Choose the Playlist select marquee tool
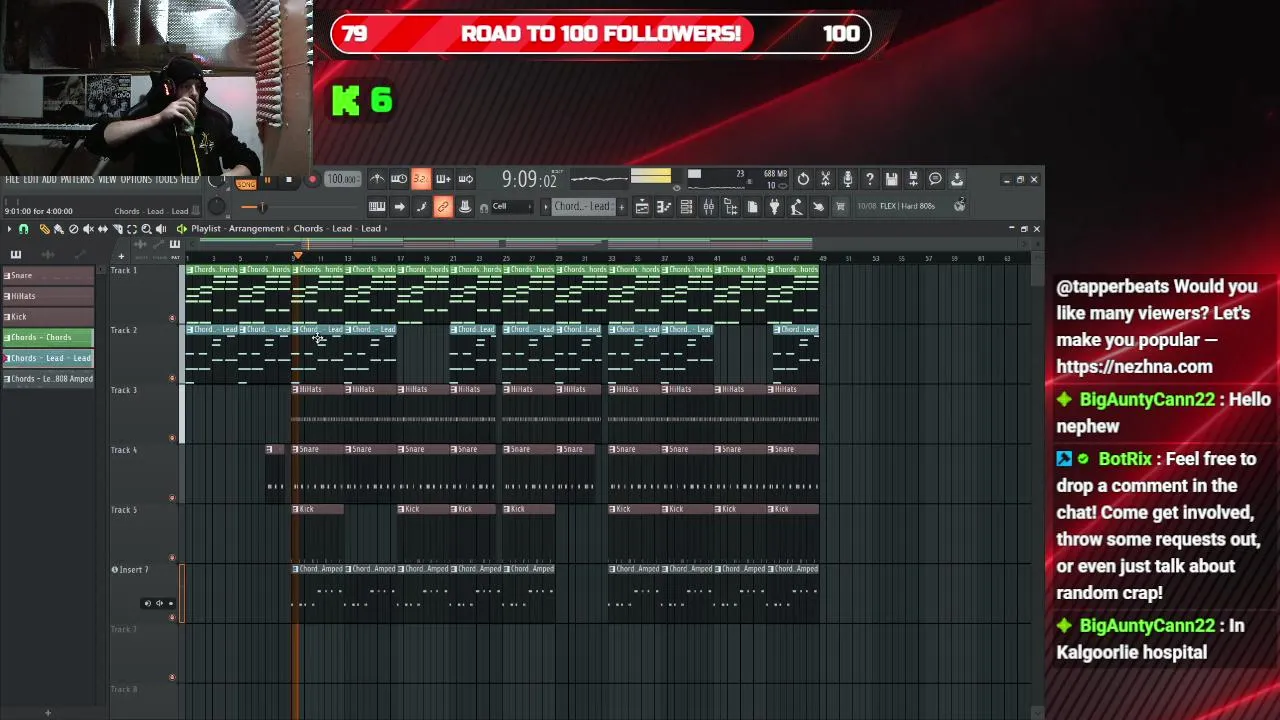This screenshot has height=720, width=1280. [131, 229]
